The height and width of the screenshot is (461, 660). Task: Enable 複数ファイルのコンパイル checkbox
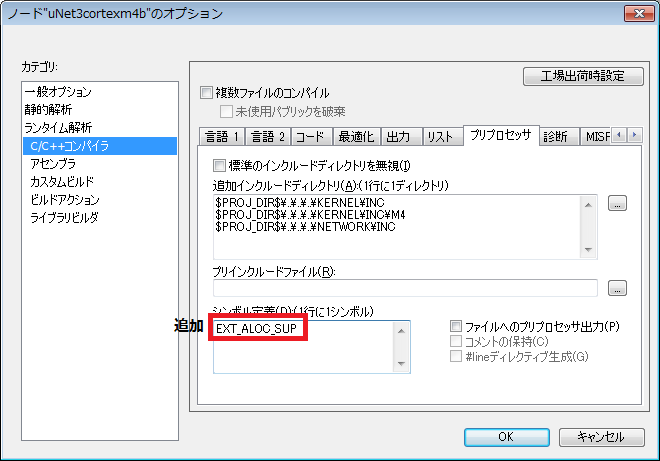207,93
